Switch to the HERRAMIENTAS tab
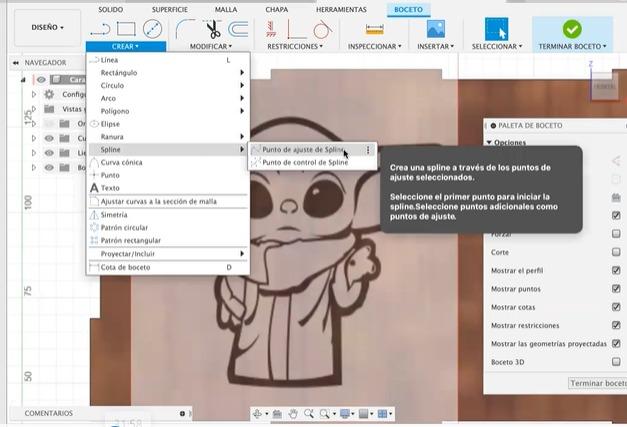627x427 pixels. [x=341, y=9]
